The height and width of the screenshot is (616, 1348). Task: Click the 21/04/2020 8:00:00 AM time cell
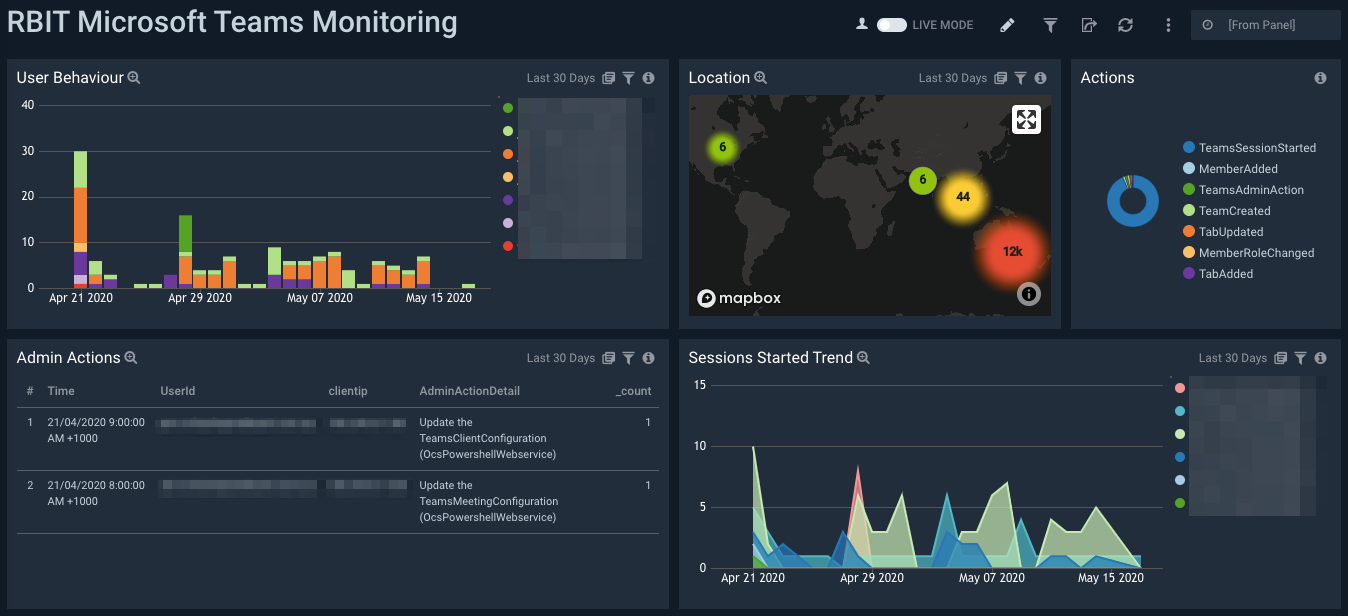click(96, 493)
